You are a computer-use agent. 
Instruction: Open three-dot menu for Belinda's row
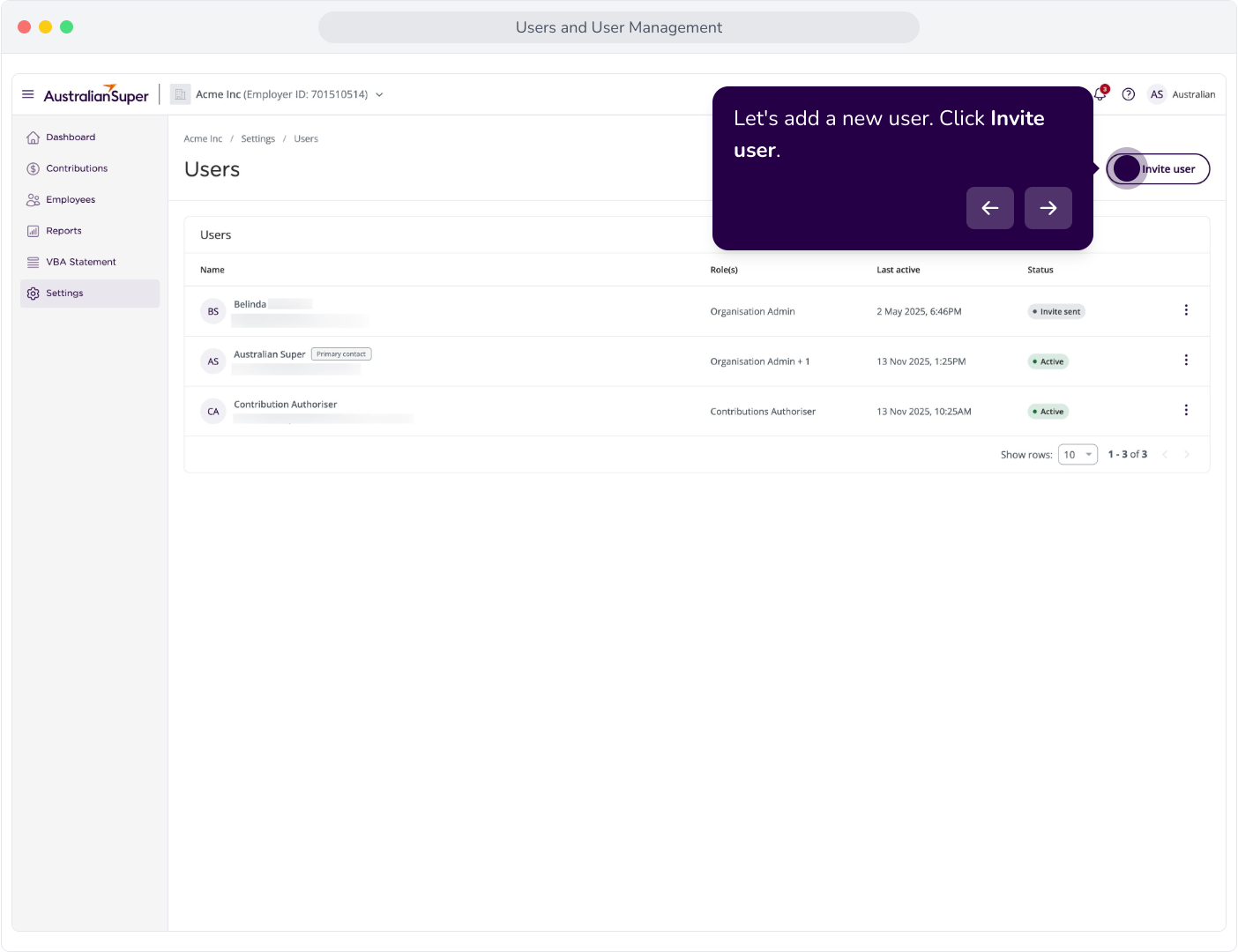point(1186,310)
